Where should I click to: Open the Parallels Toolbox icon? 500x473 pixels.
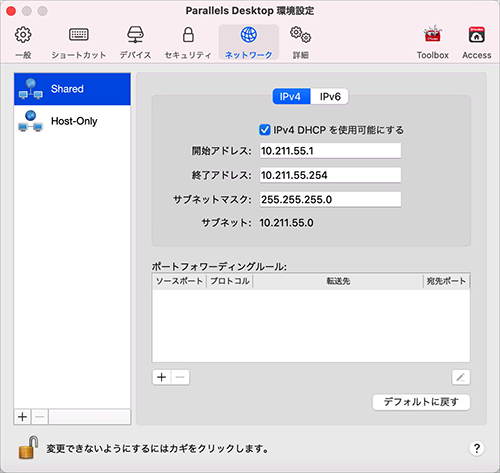pos(432,43)
